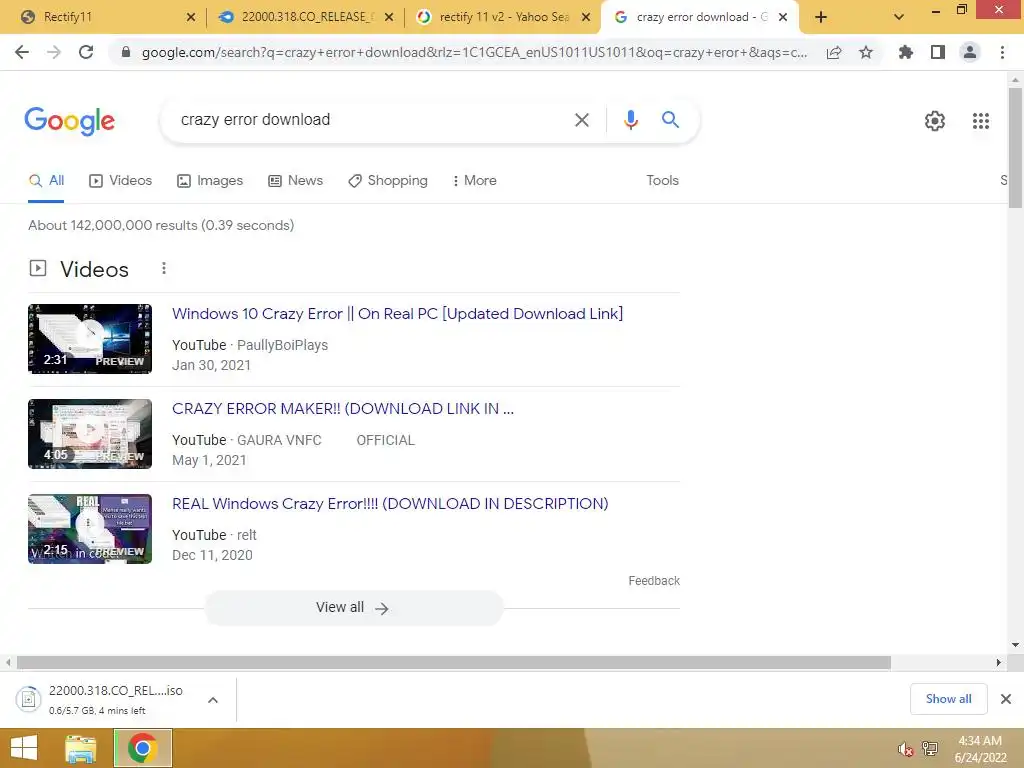Close the Rectify11 tab
The height and width of the screenshot is (768, 1024).
[x=191, y=18]
